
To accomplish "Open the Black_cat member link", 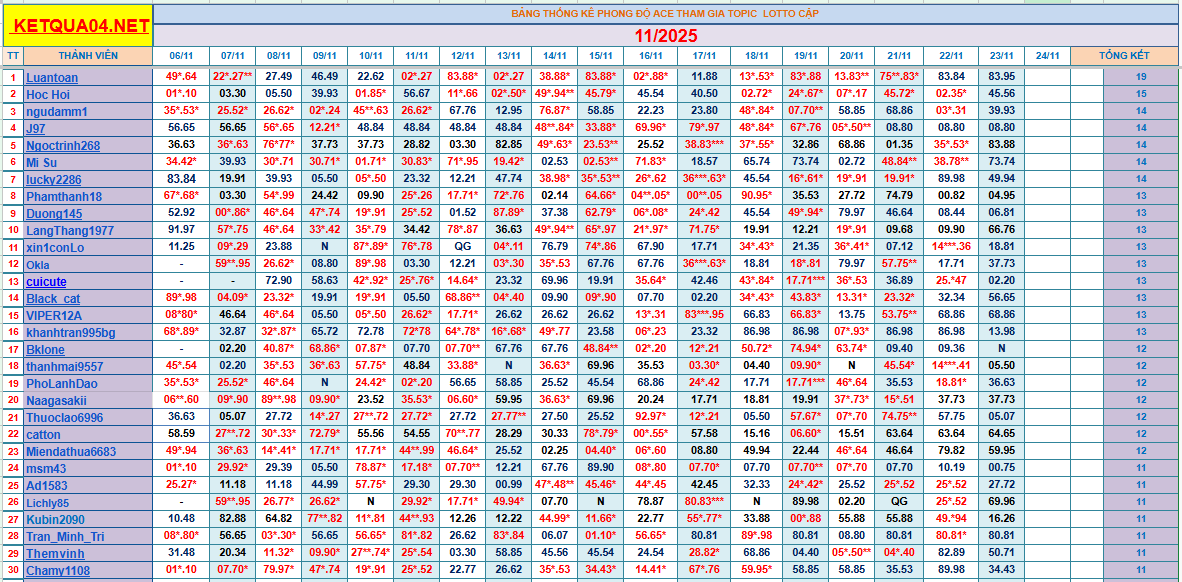I will coord(53,298).
